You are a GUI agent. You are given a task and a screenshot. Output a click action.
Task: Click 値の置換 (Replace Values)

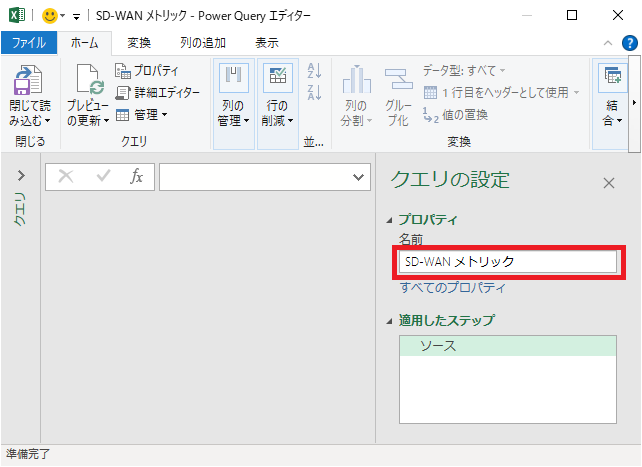pyautogui.click(x=455, y=115)
